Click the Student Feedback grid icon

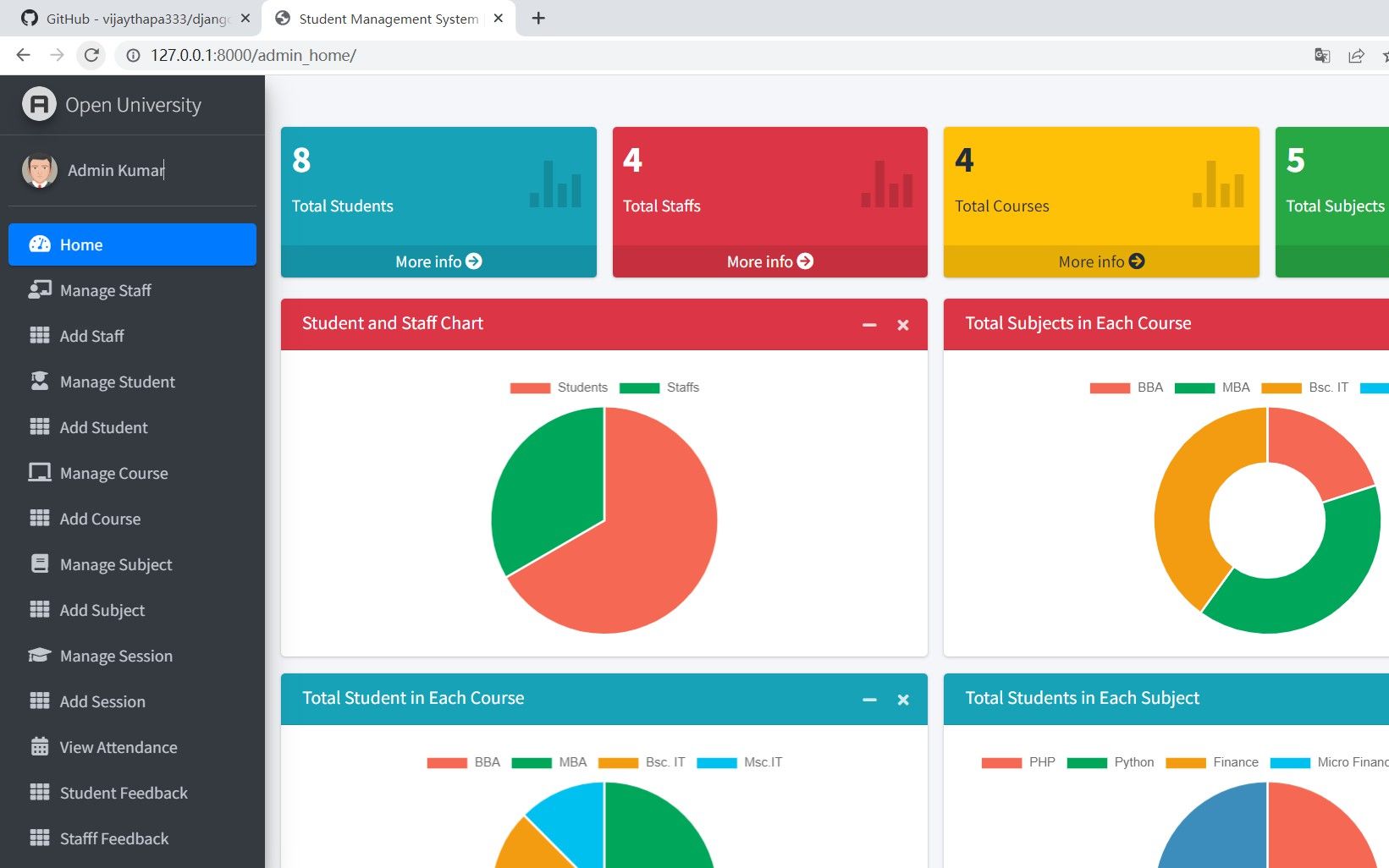point(40,793)
